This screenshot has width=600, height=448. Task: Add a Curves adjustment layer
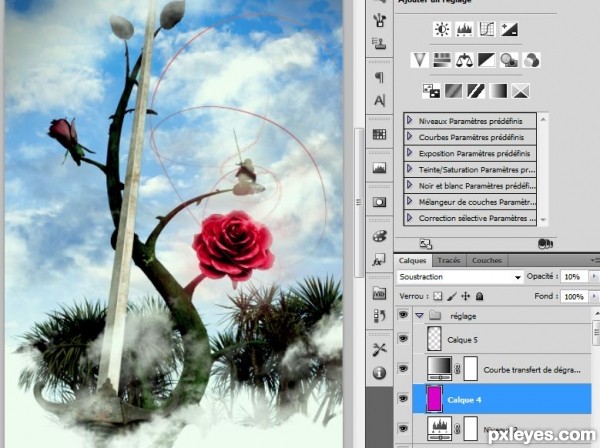487,29
